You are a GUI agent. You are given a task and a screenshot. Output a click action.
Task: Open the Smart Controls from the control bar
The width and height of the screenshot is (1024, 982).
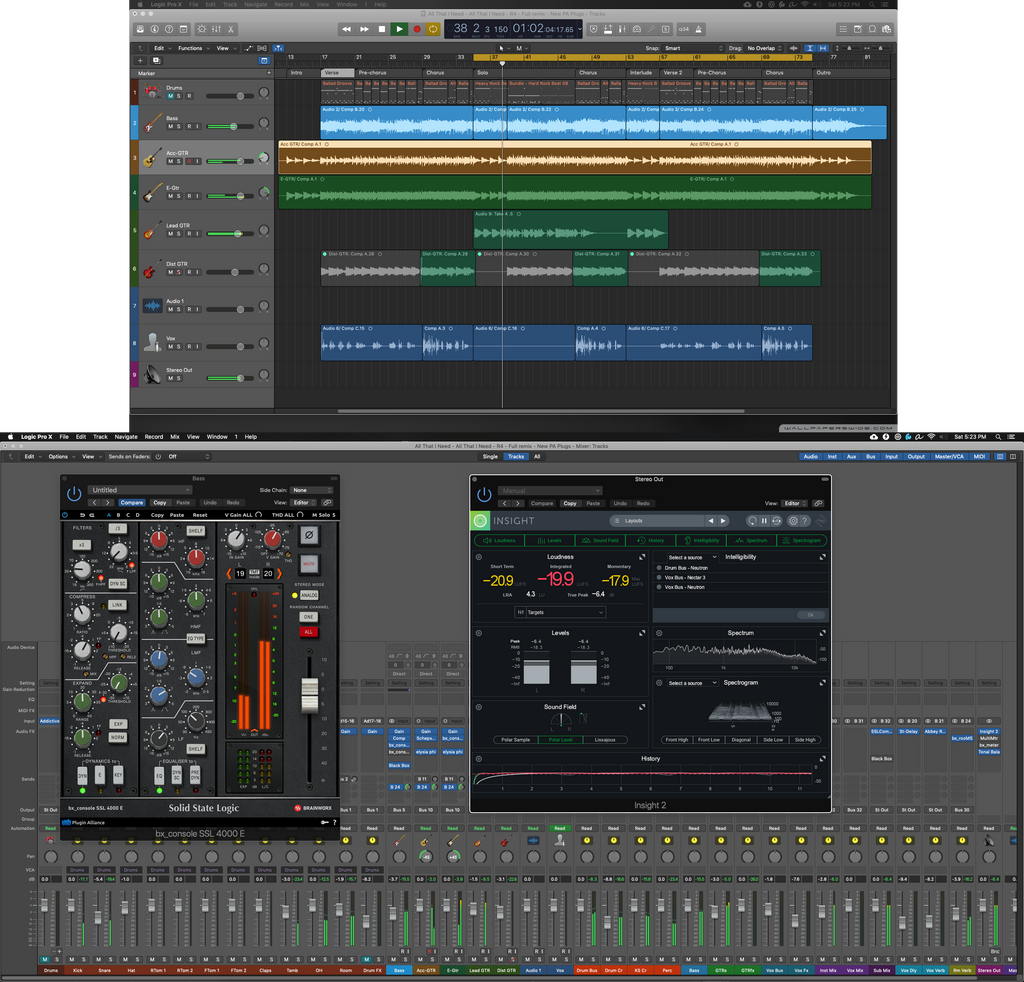[x=201, y=29]
